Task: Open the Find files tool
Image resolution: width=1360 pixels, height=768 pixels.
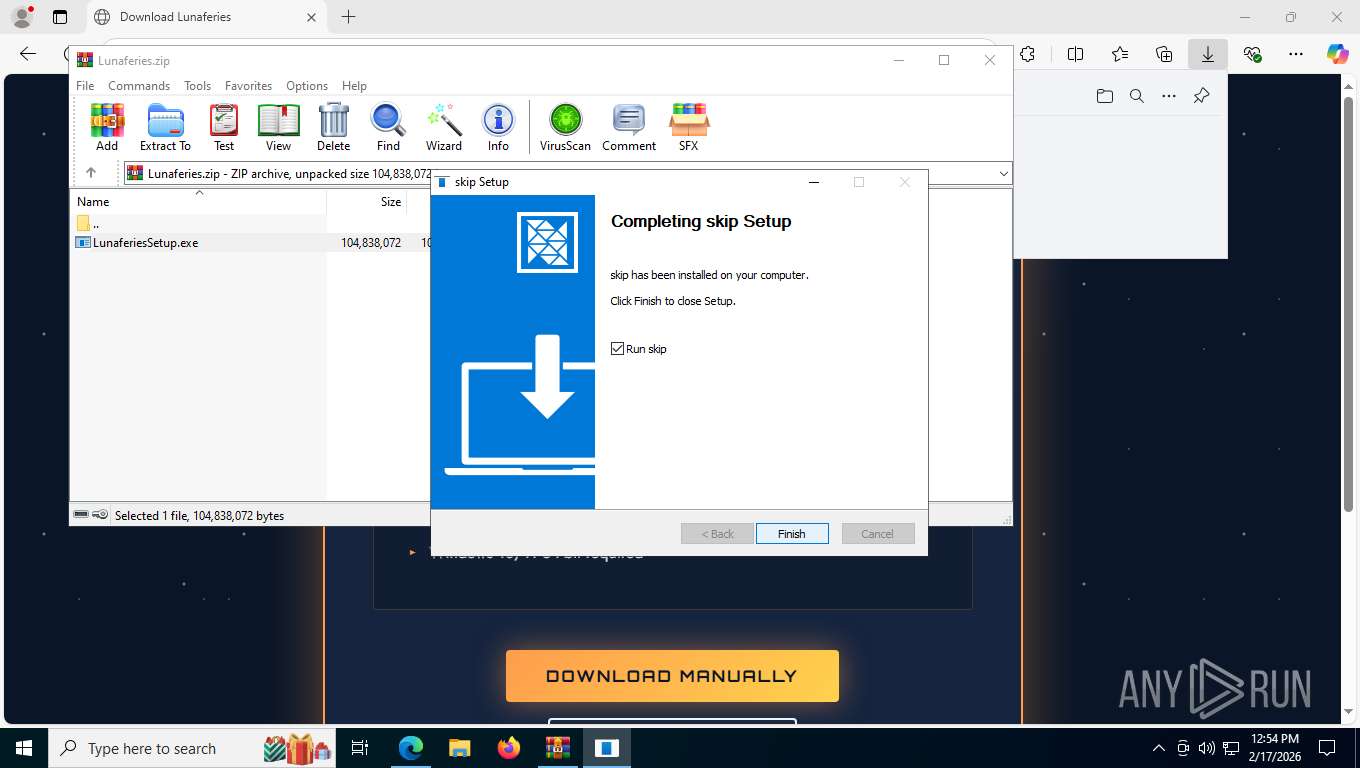Action: [388, 127]
